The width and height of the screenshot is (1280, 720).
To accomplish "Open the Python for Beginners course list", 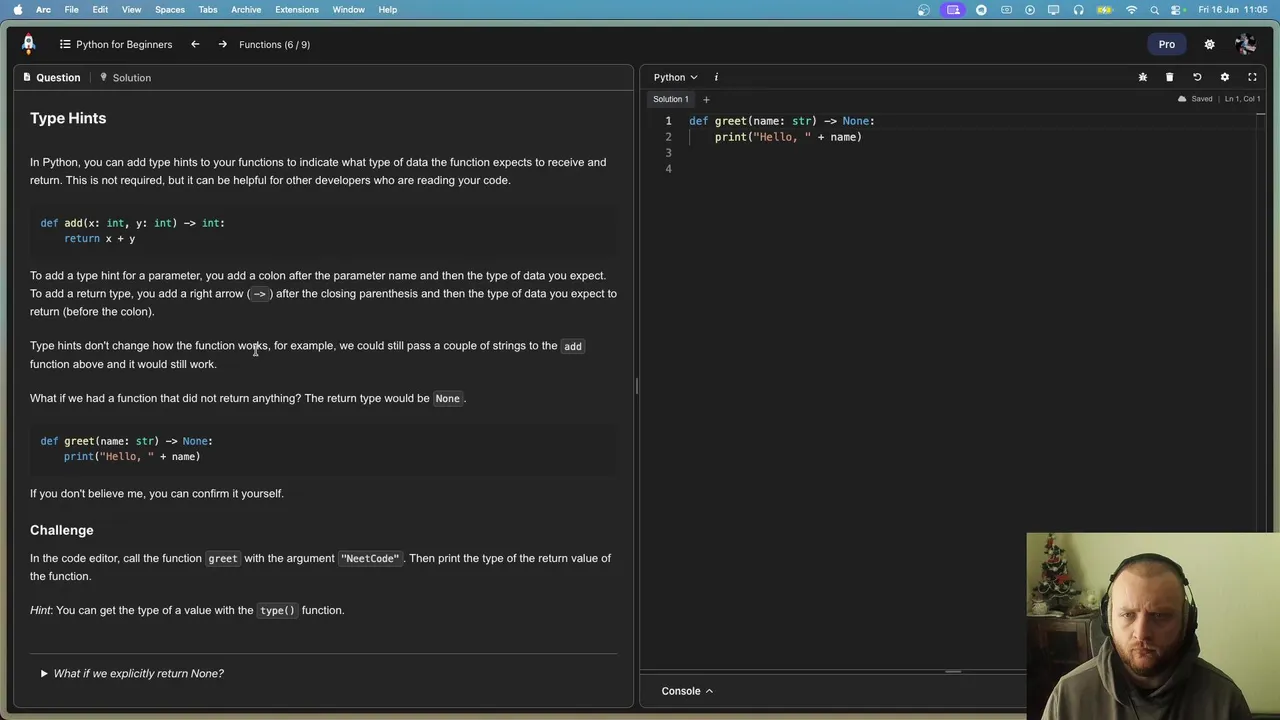I will point(116,44).
